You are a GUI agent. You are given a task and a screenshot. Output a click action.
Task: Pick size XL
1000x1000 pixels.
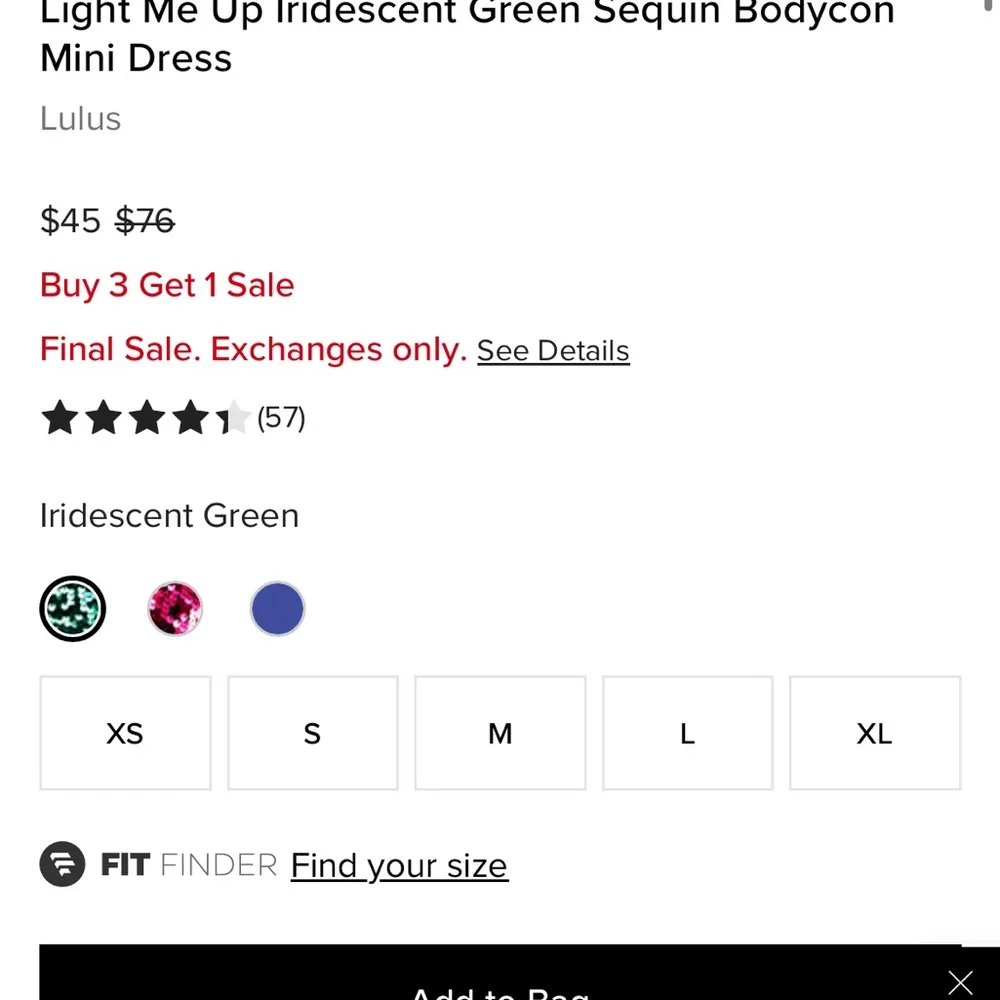874,733
